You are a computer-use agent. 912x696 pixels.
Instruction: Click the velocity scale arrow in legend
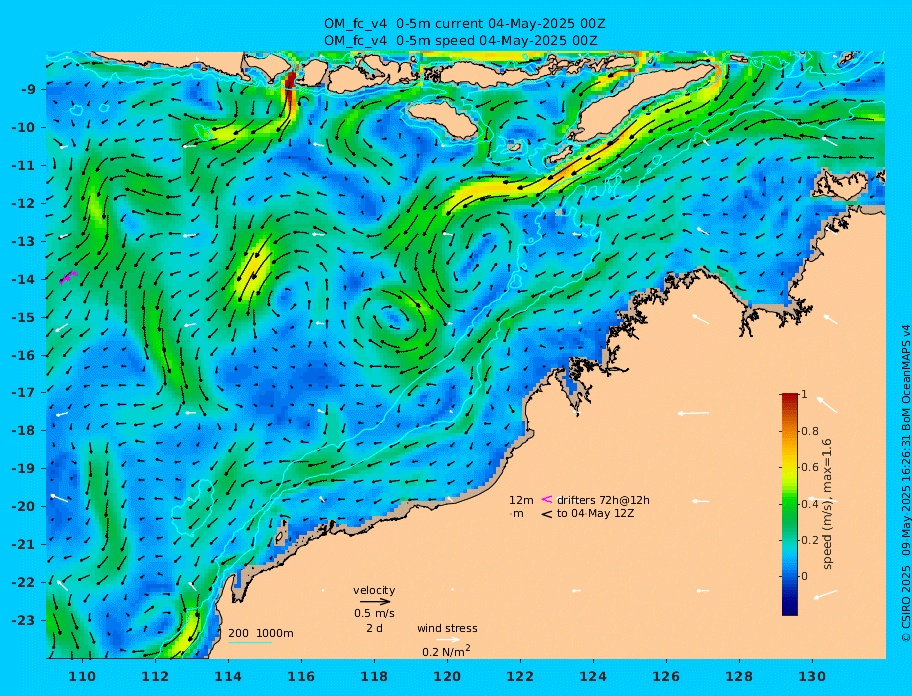(x=375, y=602)
